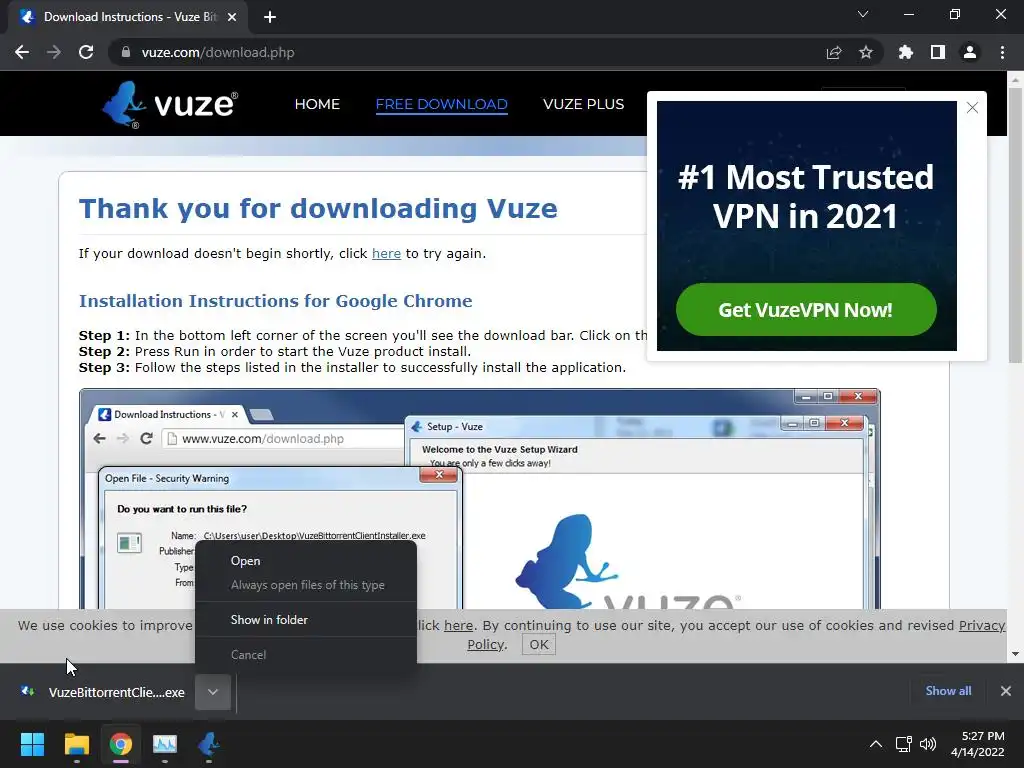
Task: View site info via lock icon
Action: pyautogui.click(x=125, y=52)
